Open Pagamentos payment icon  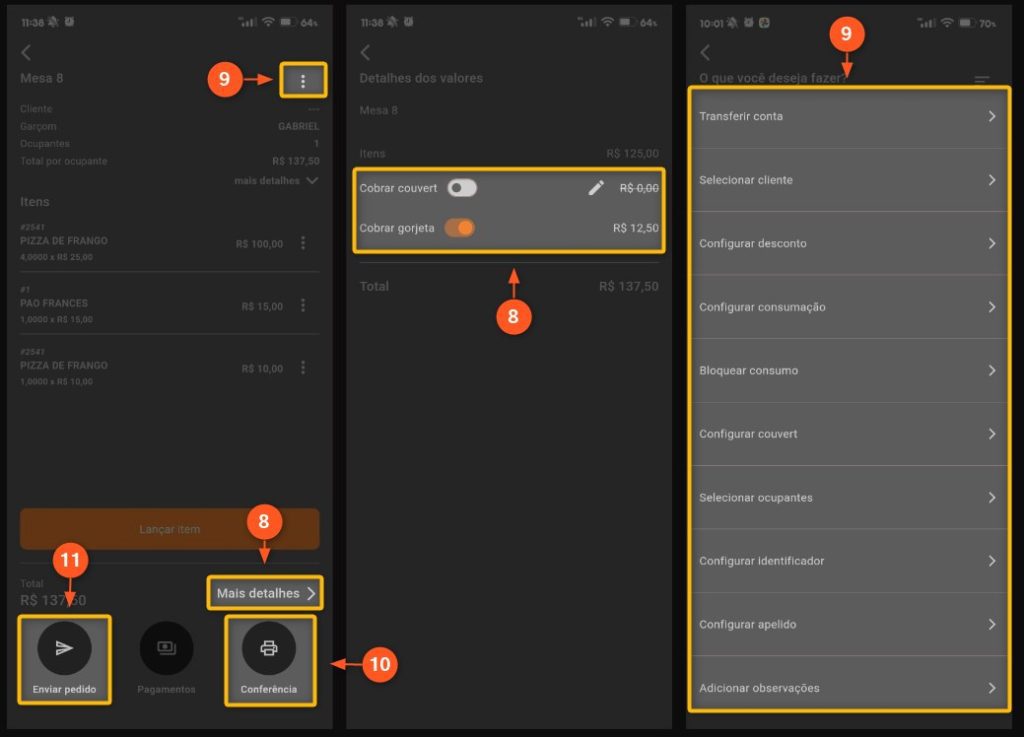click(x=166, y=649)
